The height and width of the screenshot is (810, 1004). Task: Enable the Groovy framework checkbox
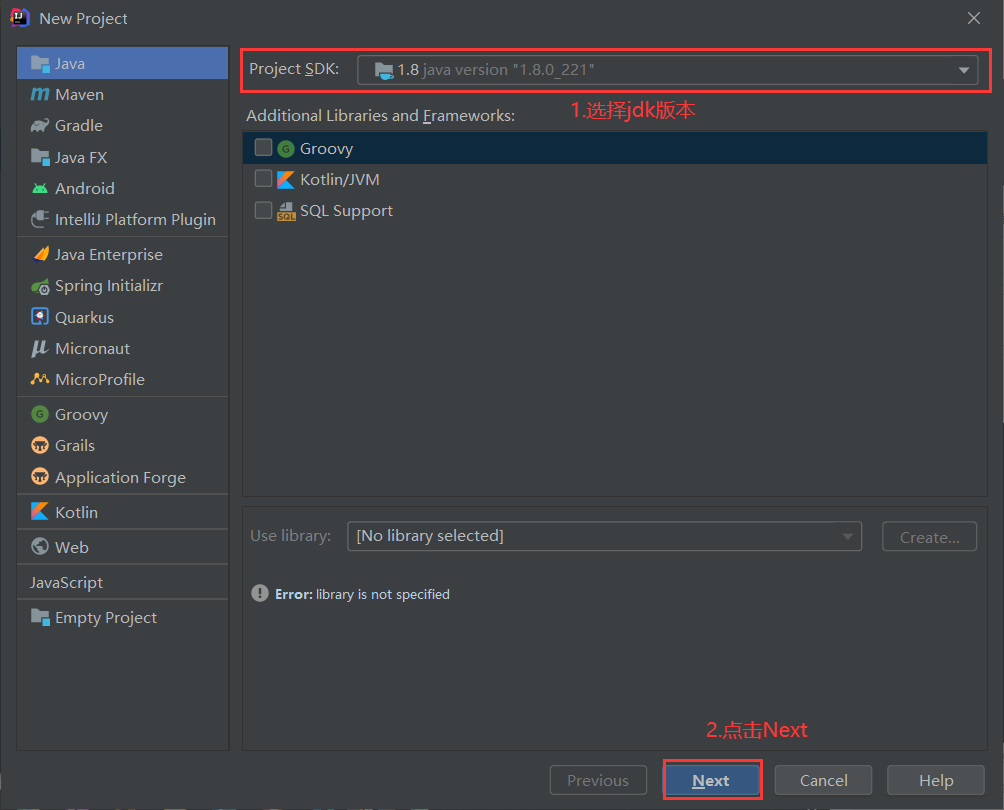(x=263, y=147)
